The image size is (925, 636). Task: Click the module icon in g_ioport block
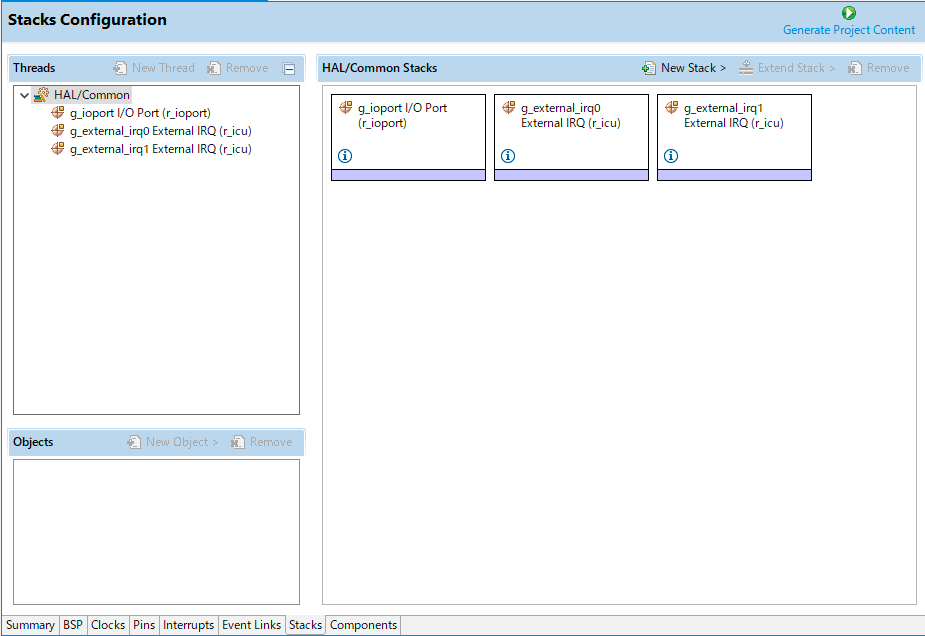345,108
